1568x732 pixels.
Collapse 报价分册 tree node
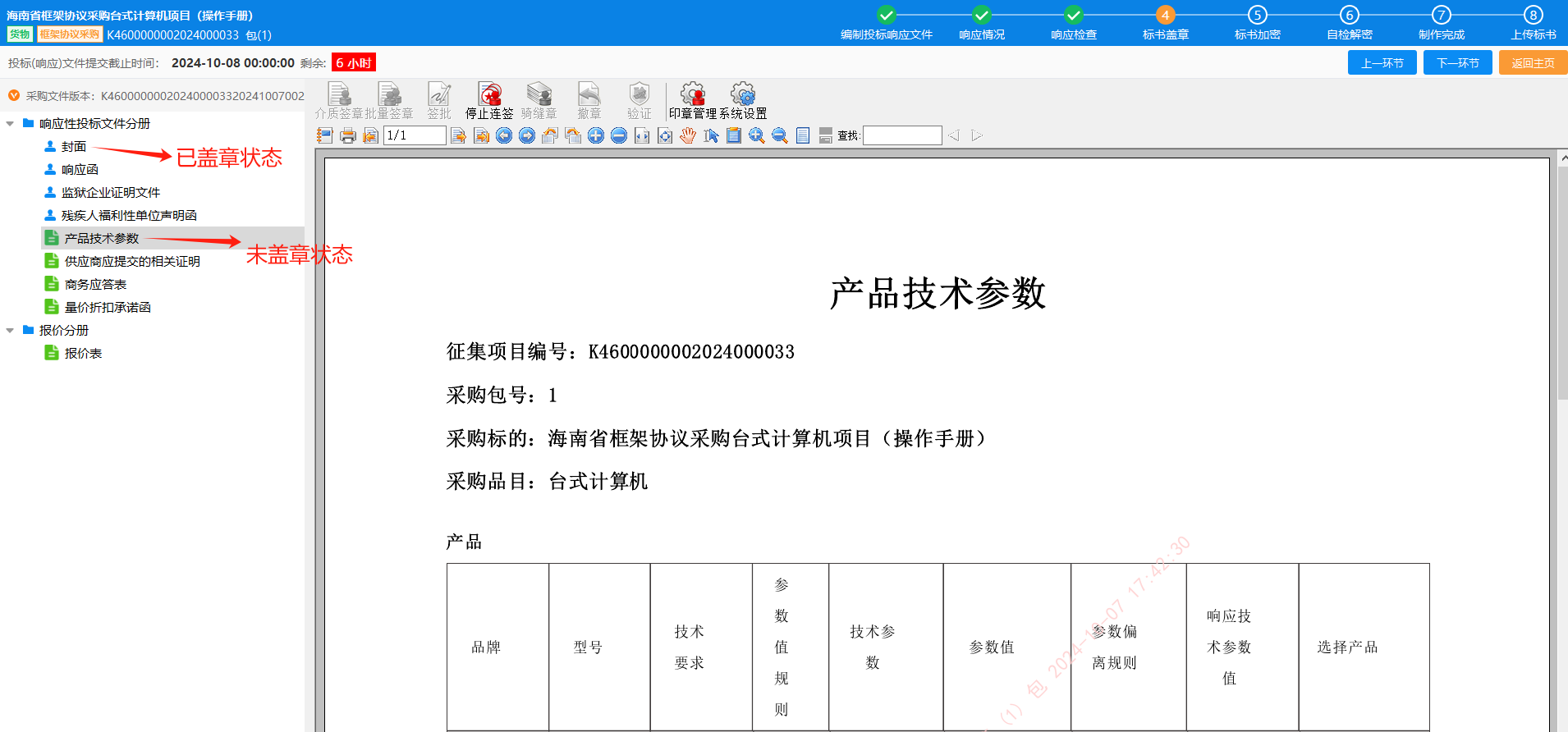point(10,331)
